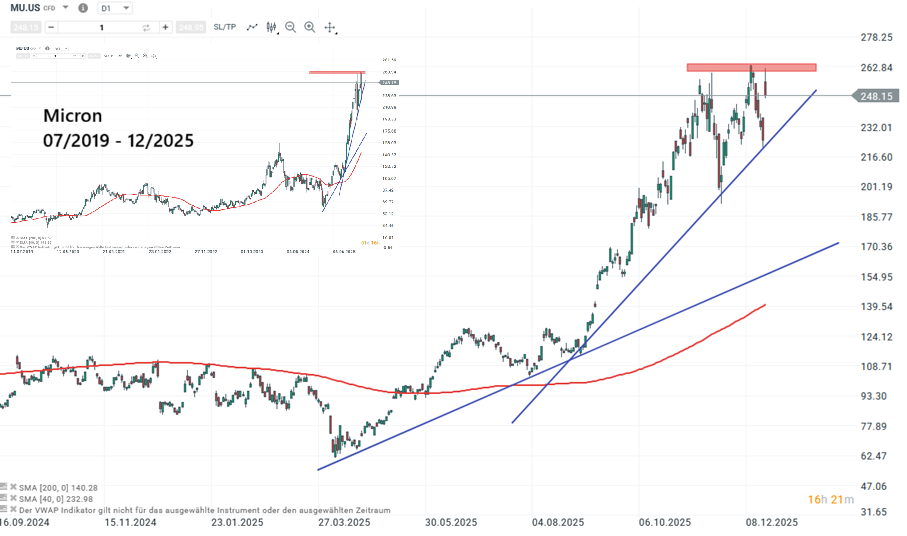Viewport: 907px width, 536px height.
Task: Click the red resistance zone rectangle
Action: (751, 67)
